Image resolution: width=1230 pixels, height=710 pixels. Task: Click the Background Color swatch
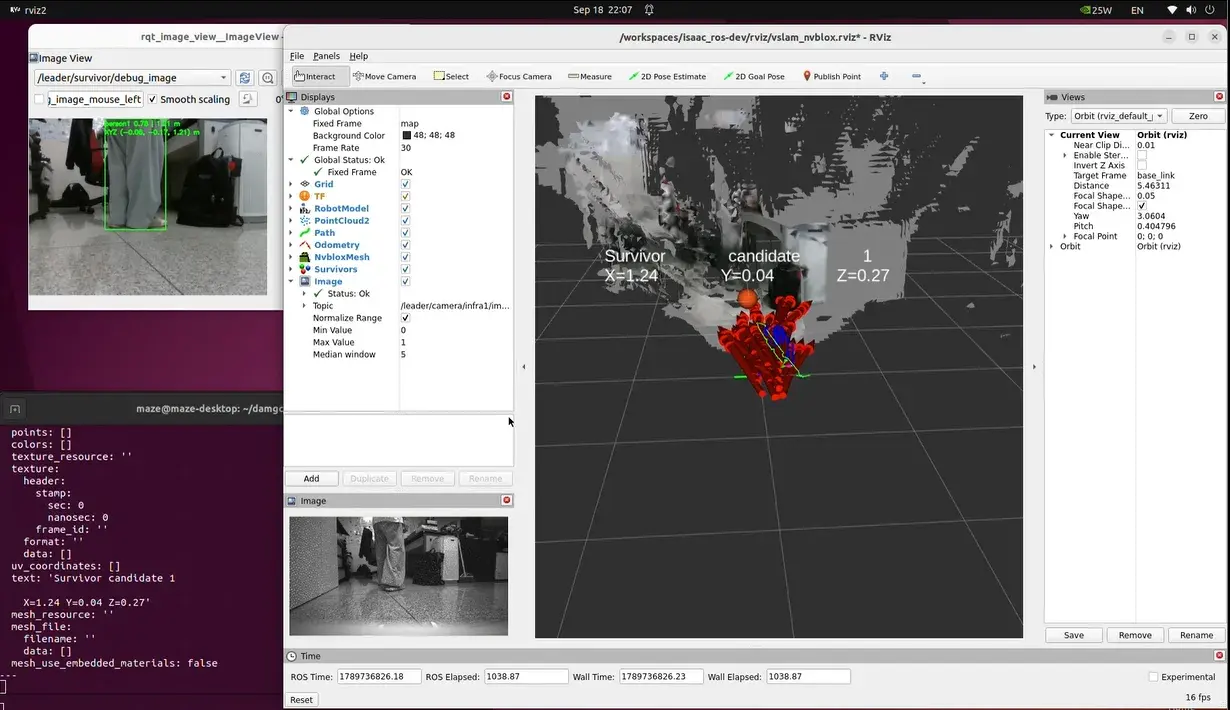[407, 135]
